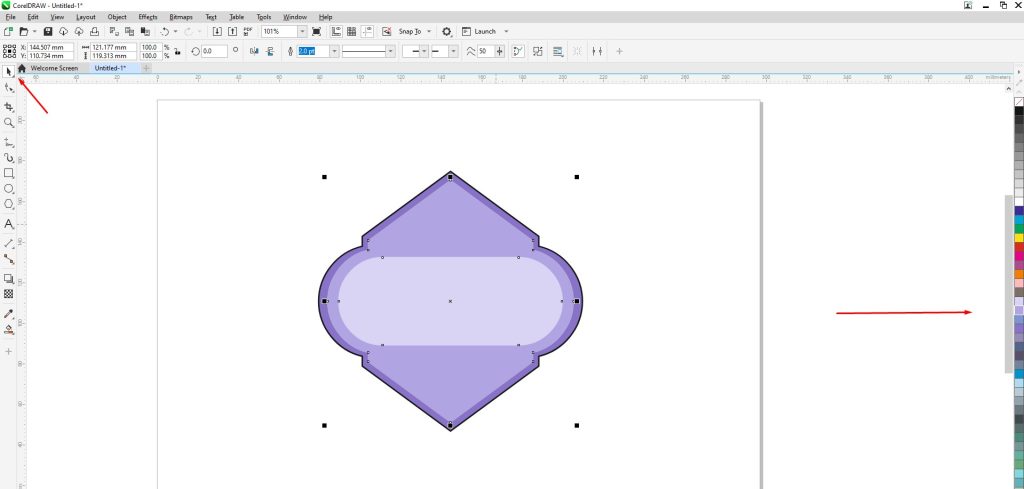Expand the zoom level 101% dropdown

click(302, 32)
